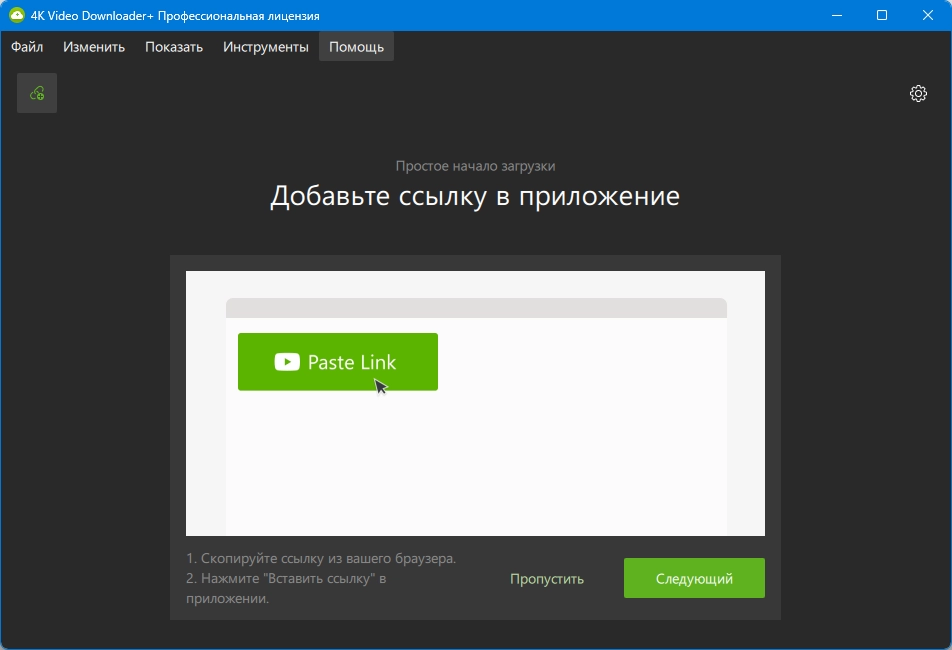
Task: Minimize the 4K Video Downloader window
Action: [x=837, y=15]
